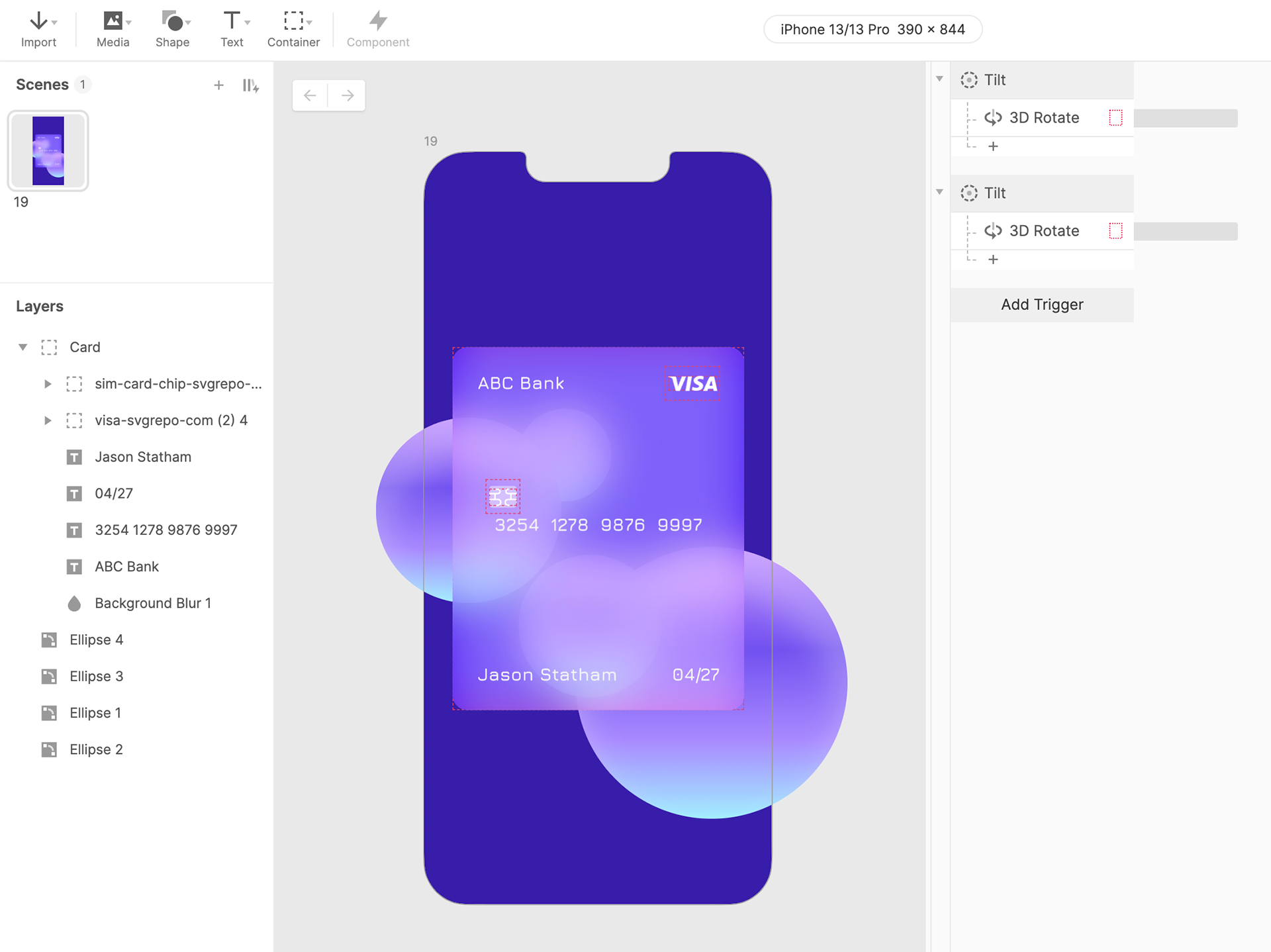The image size is (1271, 952).
Task: Navigate forward with the right arrow
Action: 348,95
